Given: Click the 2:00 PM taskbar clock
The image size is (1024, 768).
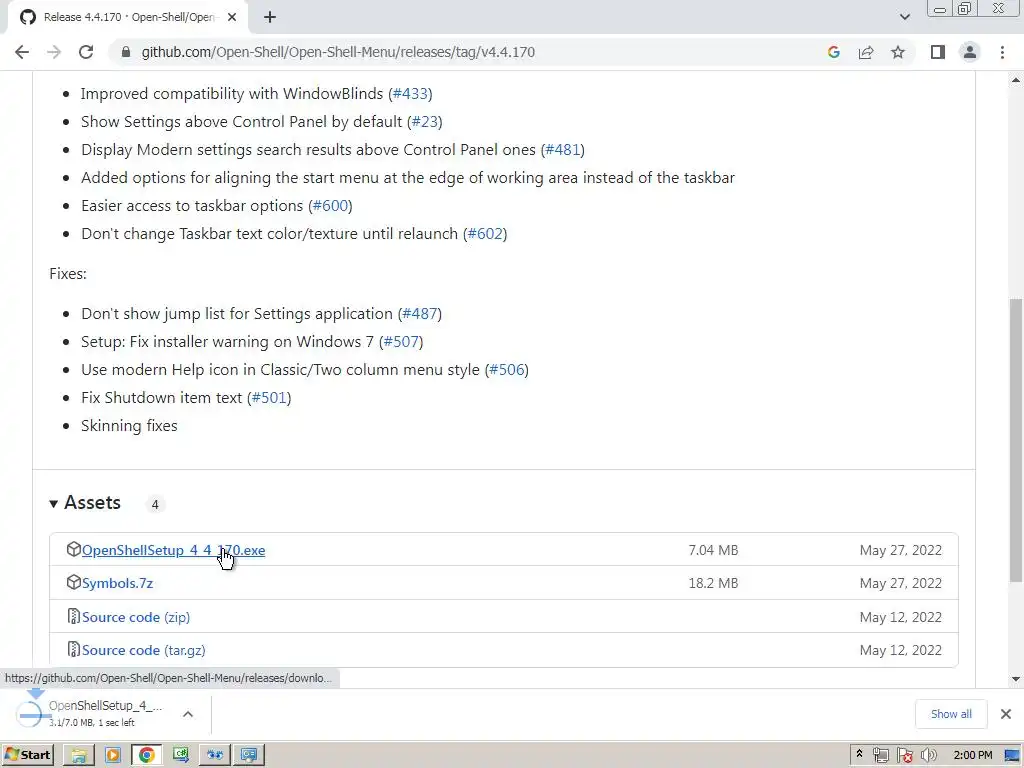Looking at the screenshot, I should pyautogui.click(x=972, y=756).
